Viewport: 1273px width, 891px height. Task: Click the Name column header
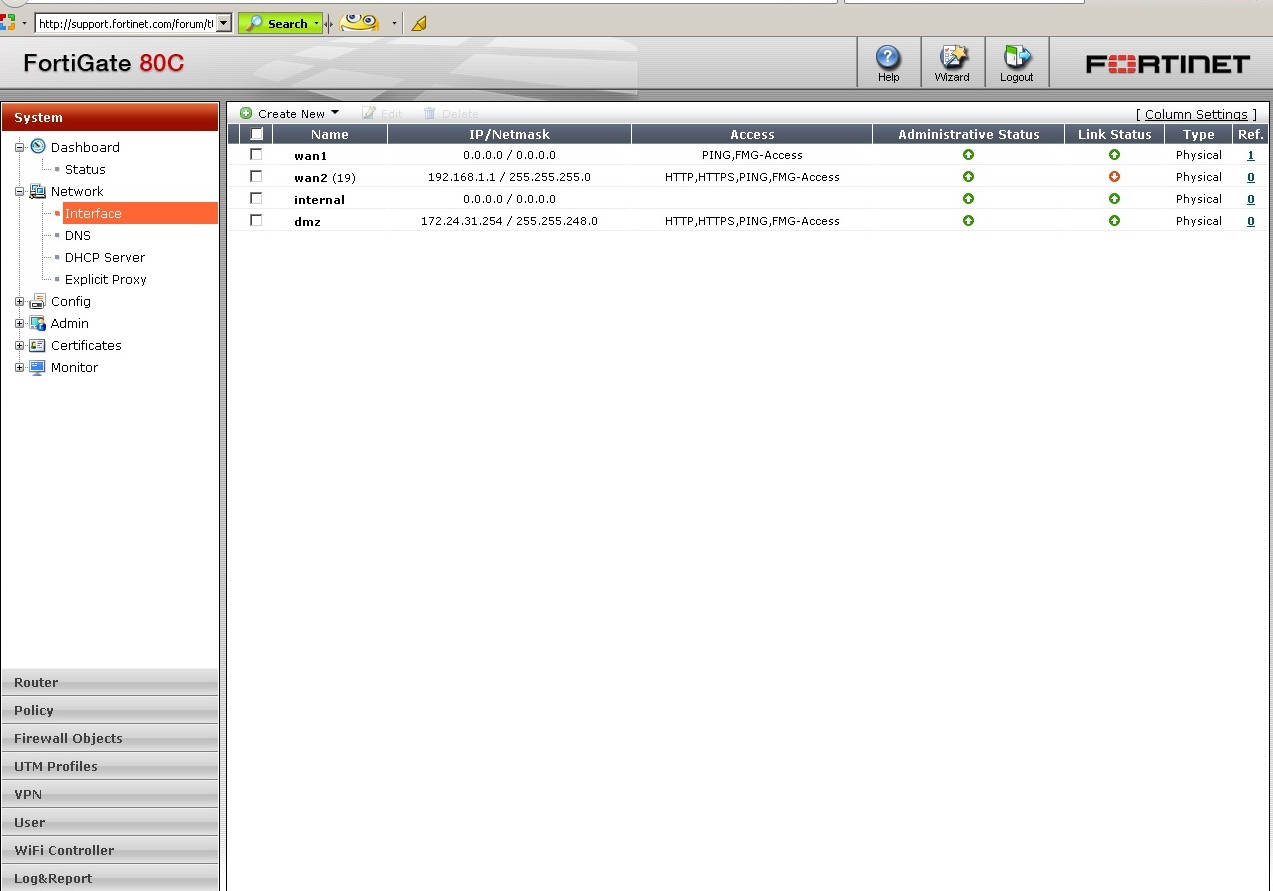[330, 134]
